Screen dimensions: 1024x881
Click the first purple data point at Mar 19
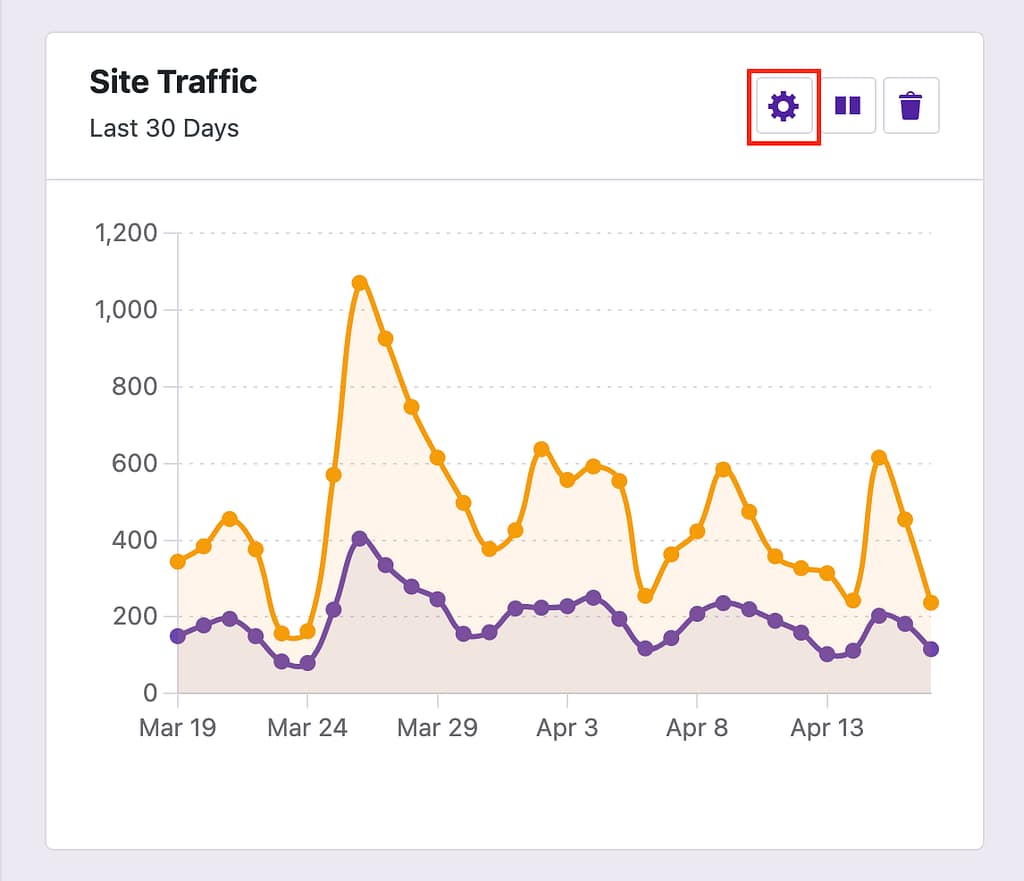point(178,636)
